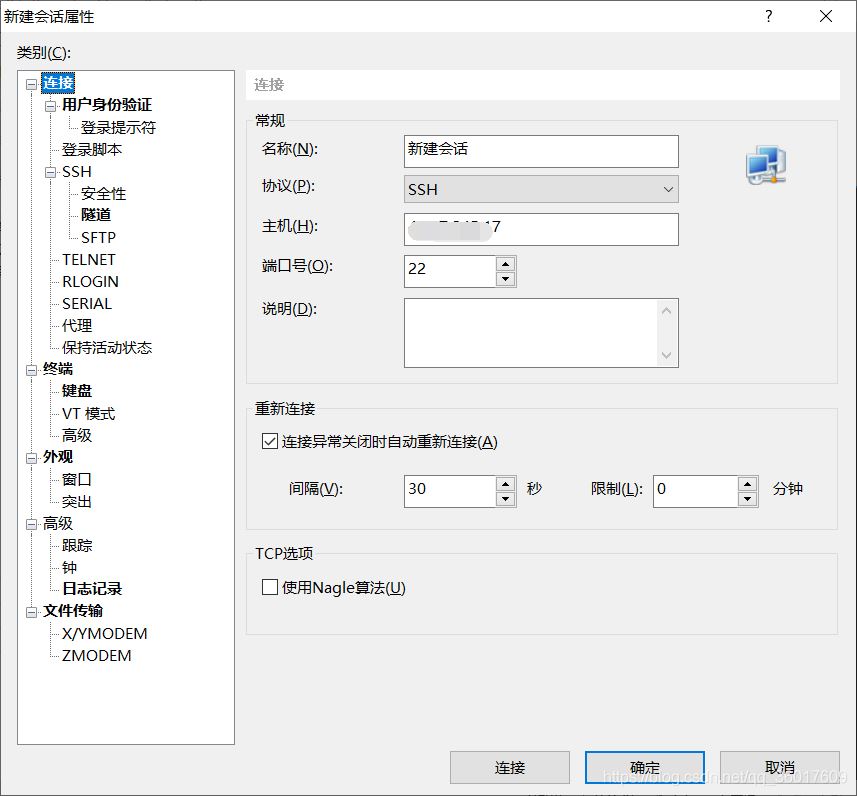This screenshot has height=796, width=857.
Task: Click the 确定 button
Action: tap(644, 768)
